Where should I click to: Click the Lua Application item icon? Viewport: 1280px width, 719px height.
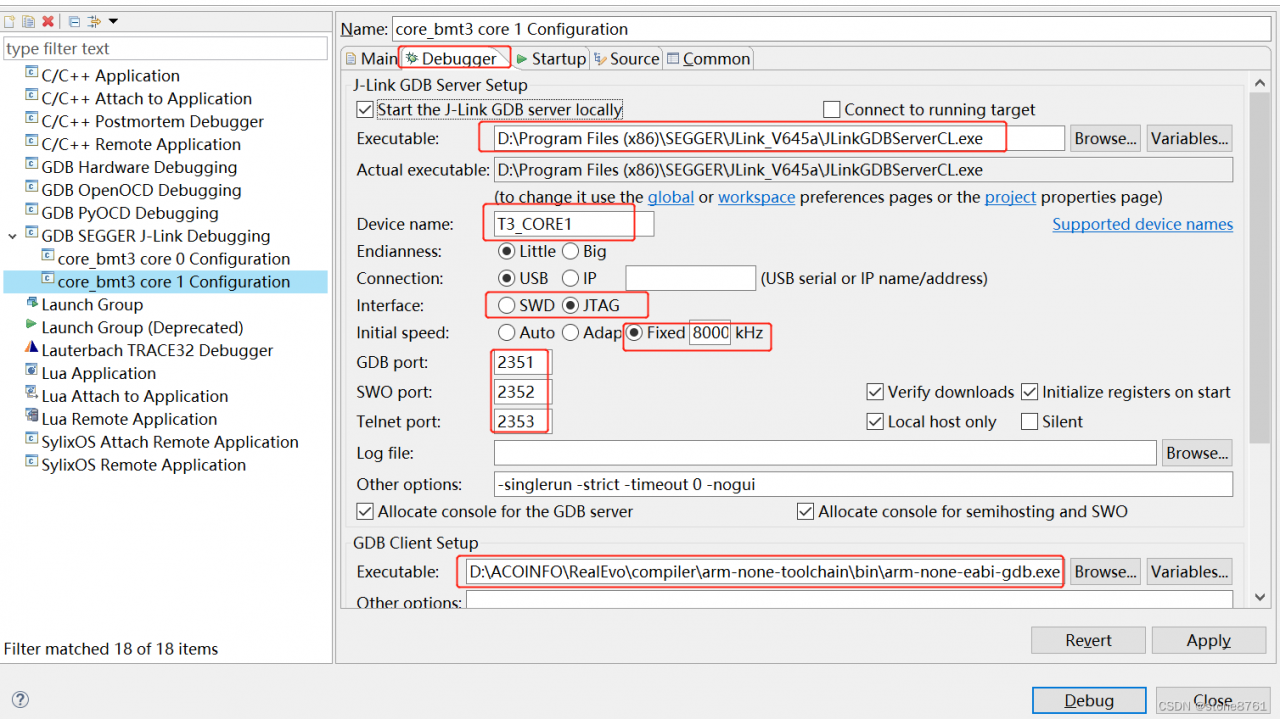pos(32,371)
